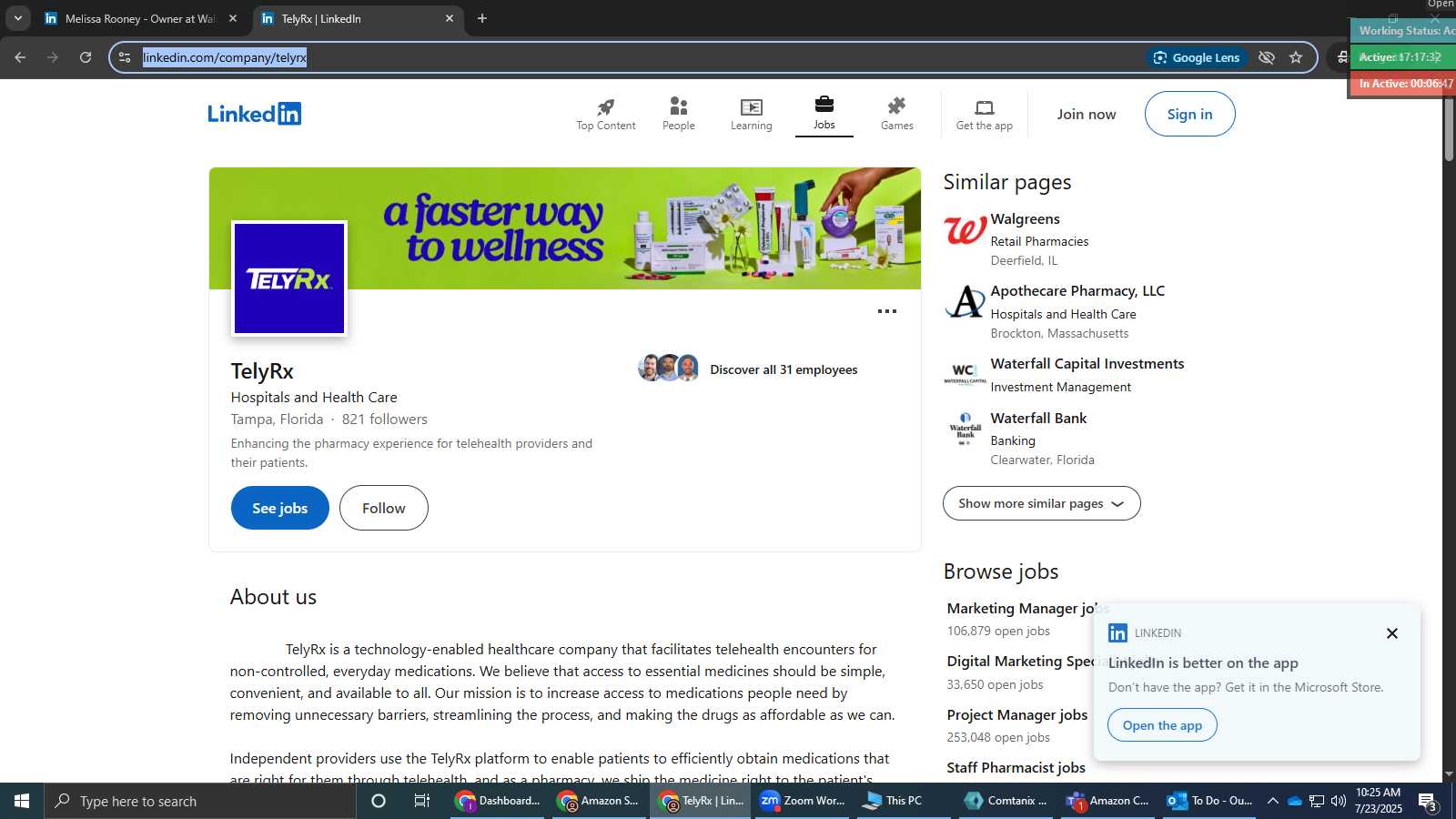This screenshot has height=819, width=1456.
Task: Click Discover all 31 employees
Action: click(784, 369)
